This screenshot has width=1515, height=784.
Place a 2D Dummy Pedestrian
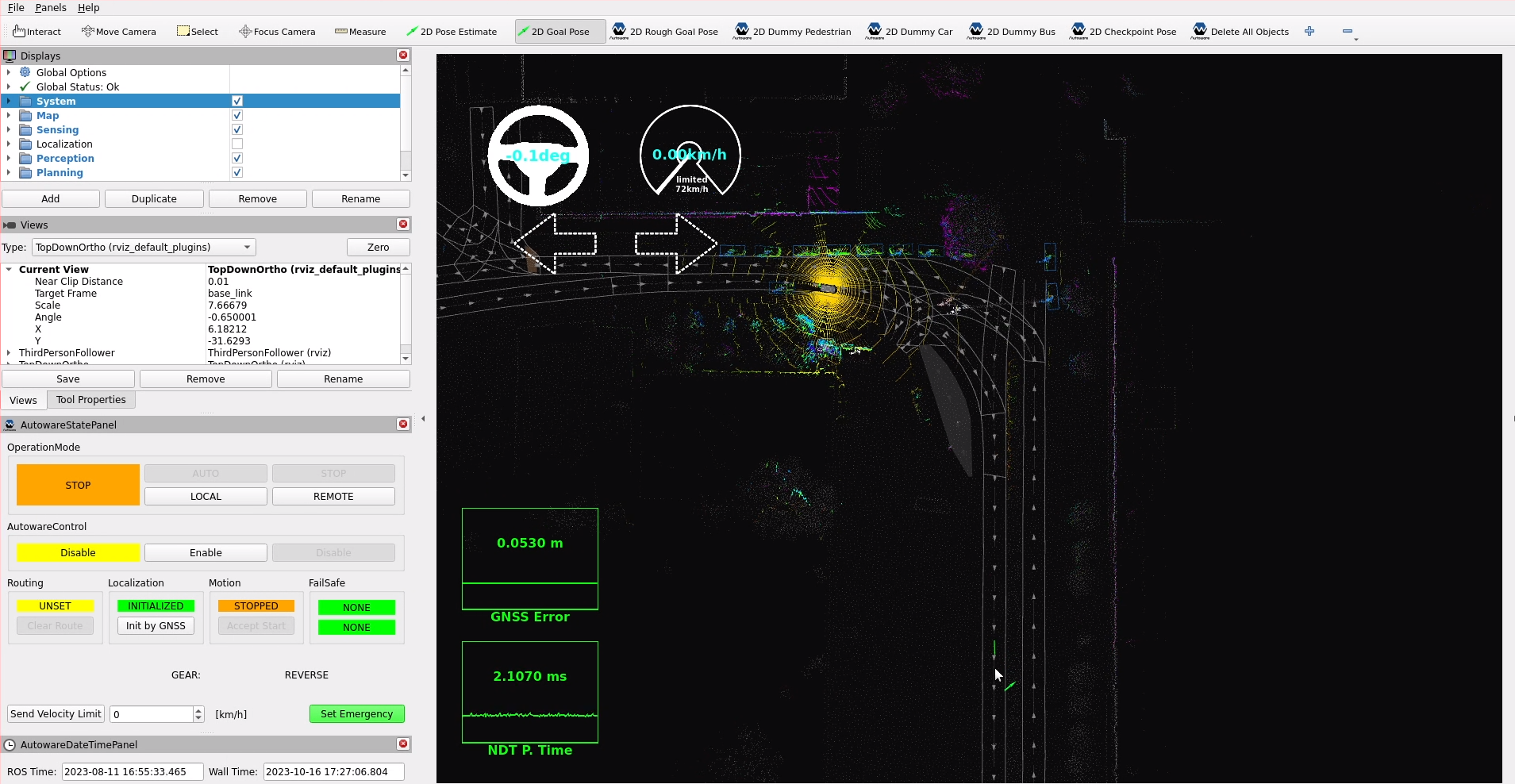(792, 32)
